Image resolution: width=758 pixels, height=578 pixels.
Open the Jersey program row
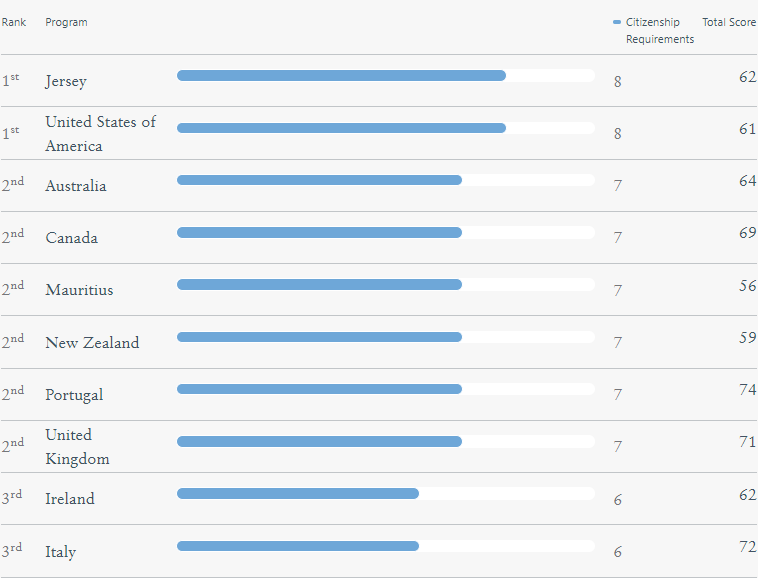[66, 82]
